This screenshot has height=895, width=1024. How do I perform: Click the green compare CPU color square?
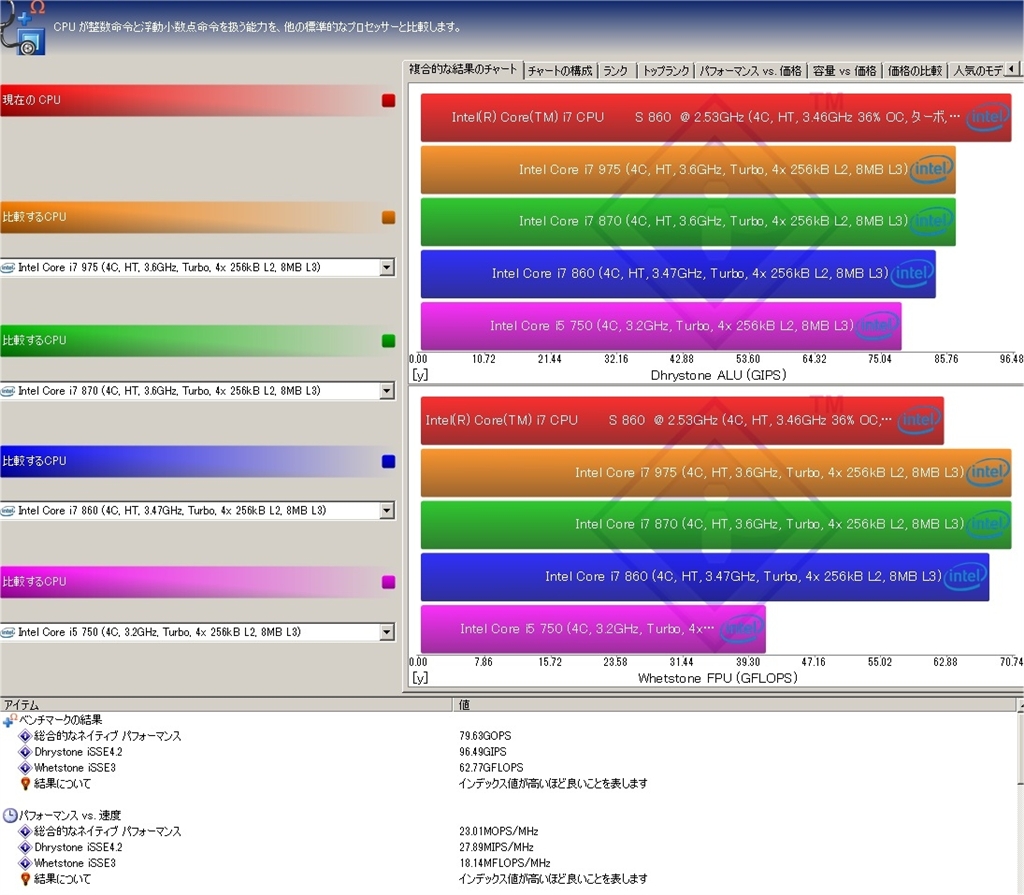click(x=389, y=340)
